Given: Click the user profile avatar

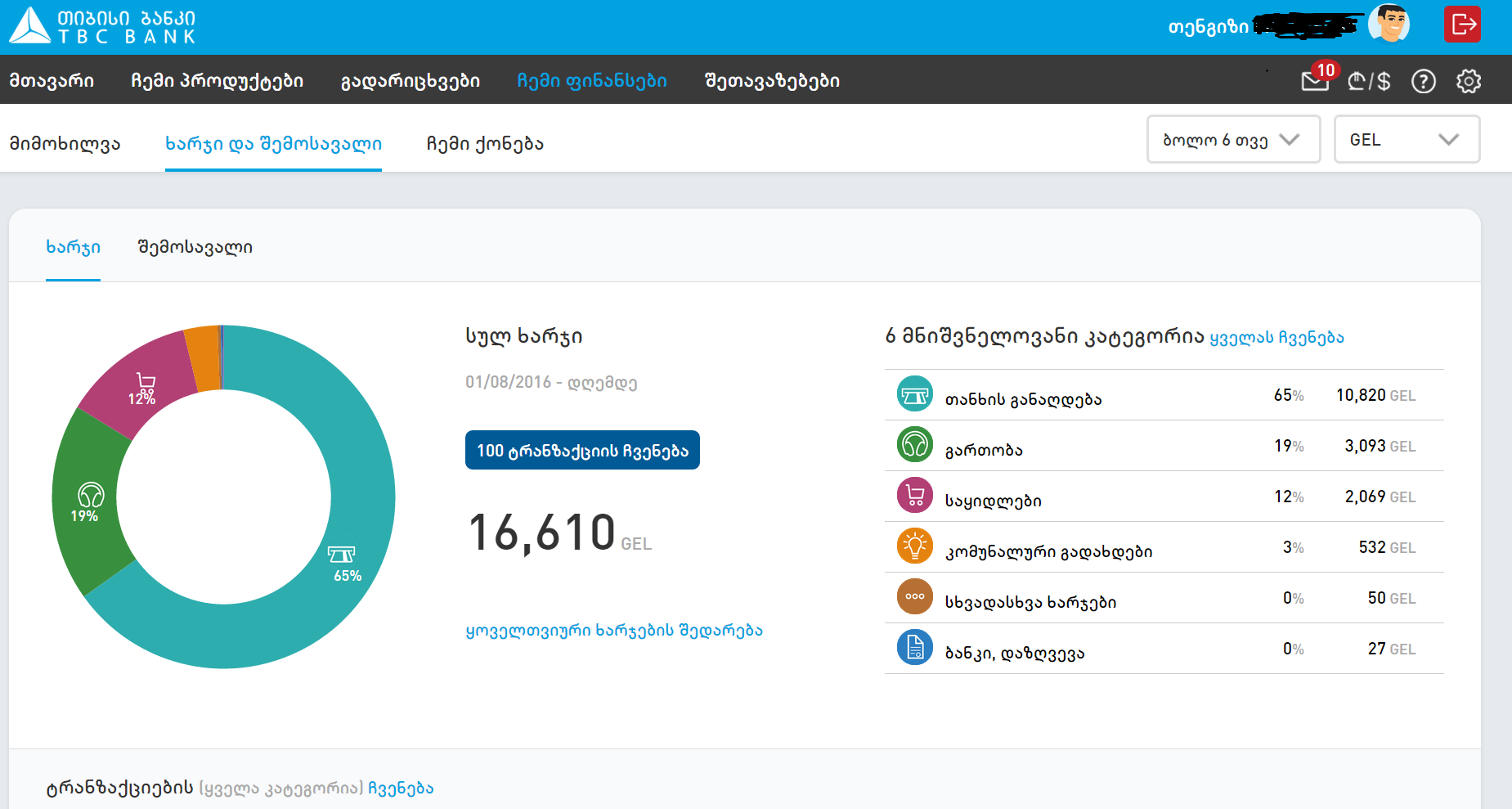Looking at the screenshot, I should coord(1389,25).
